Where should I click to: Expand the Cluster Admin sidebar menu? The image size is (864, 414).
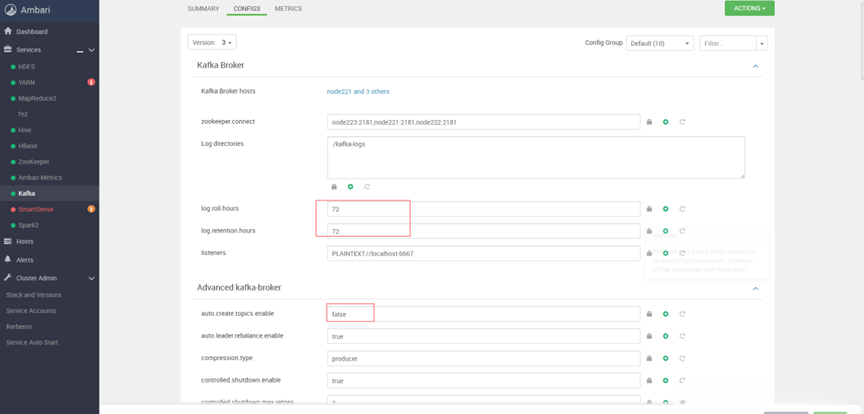91,278
